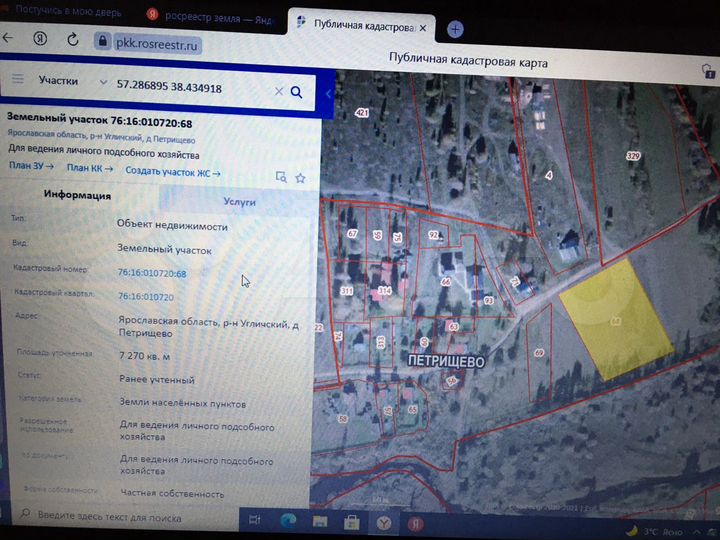This screenshot has width=720, height=540.
Task: Switch to росреестр земля browser tab
Action: click(x=212, y=15)
